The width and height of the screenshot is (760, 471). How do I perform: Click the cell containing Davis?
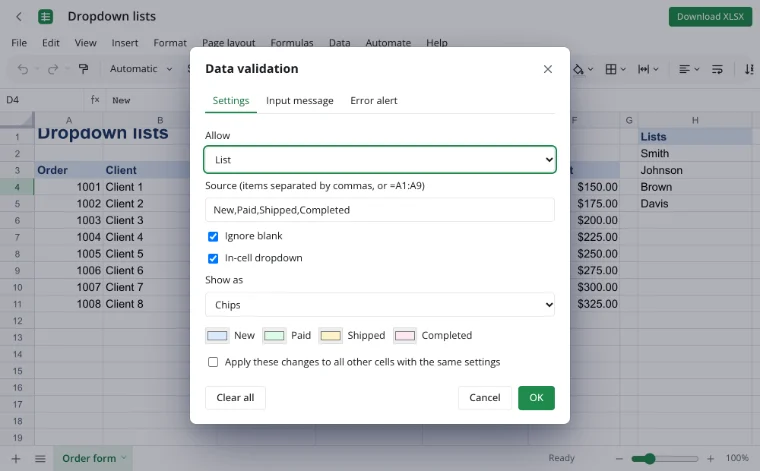pyautogui.click(x=695, y=204)
